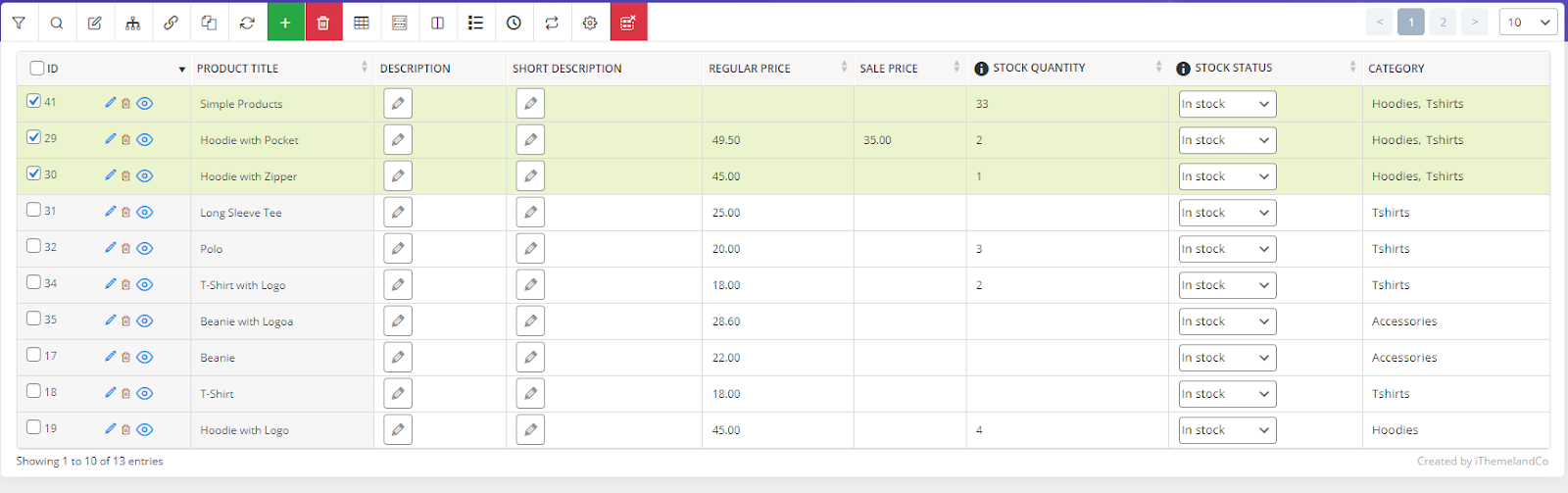
Task: Toggle the select-all ID header checkbox
Action: point(37,68)
